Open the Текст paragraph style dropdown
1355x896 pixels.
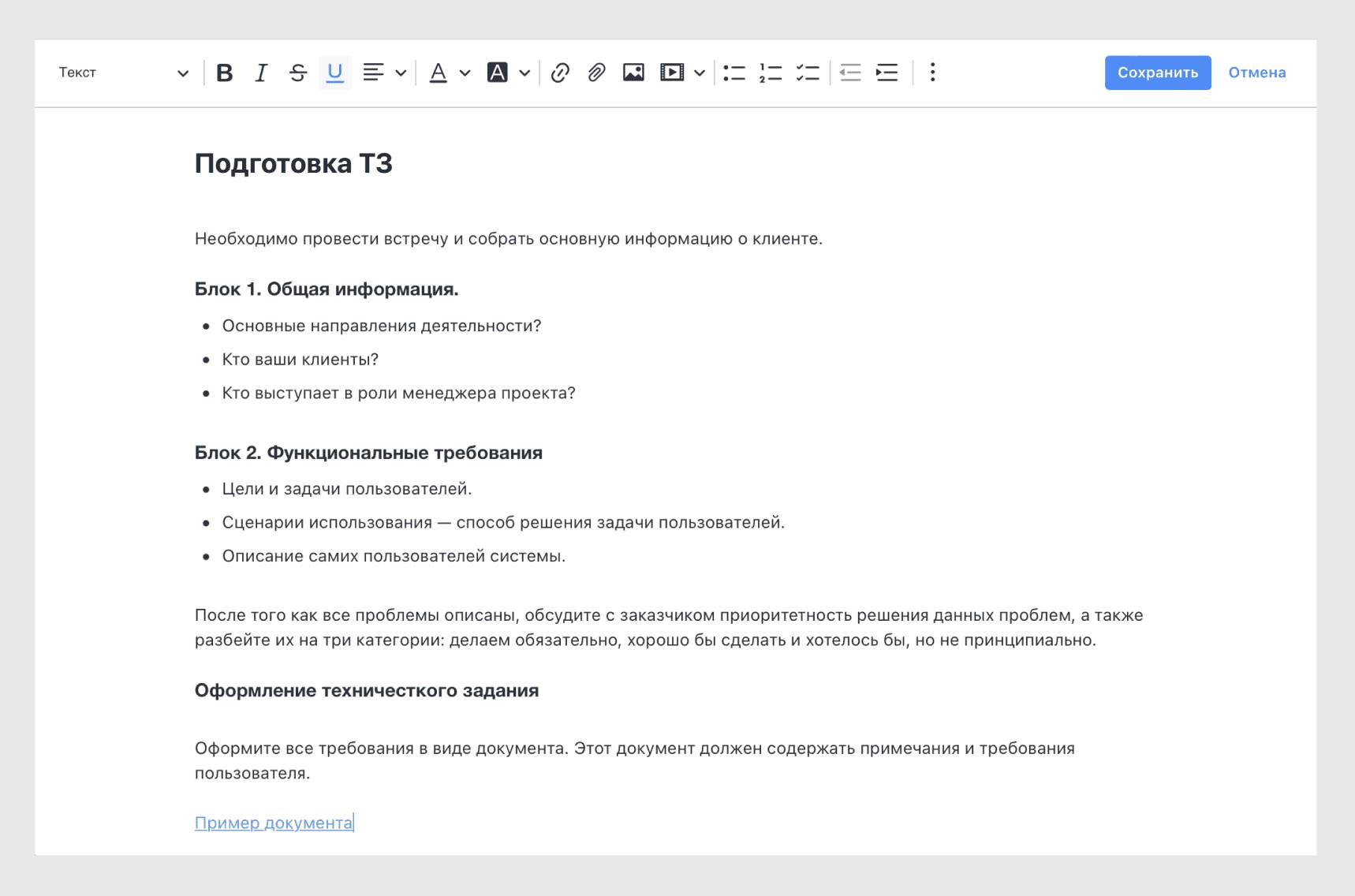click(x=122, y=73)
